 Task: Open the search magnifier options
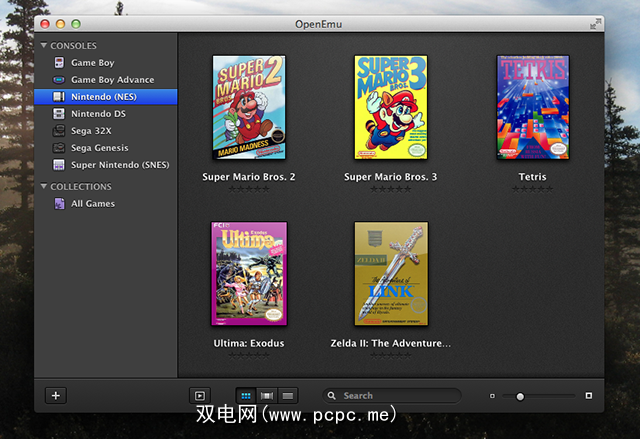[x=332, y=396]
